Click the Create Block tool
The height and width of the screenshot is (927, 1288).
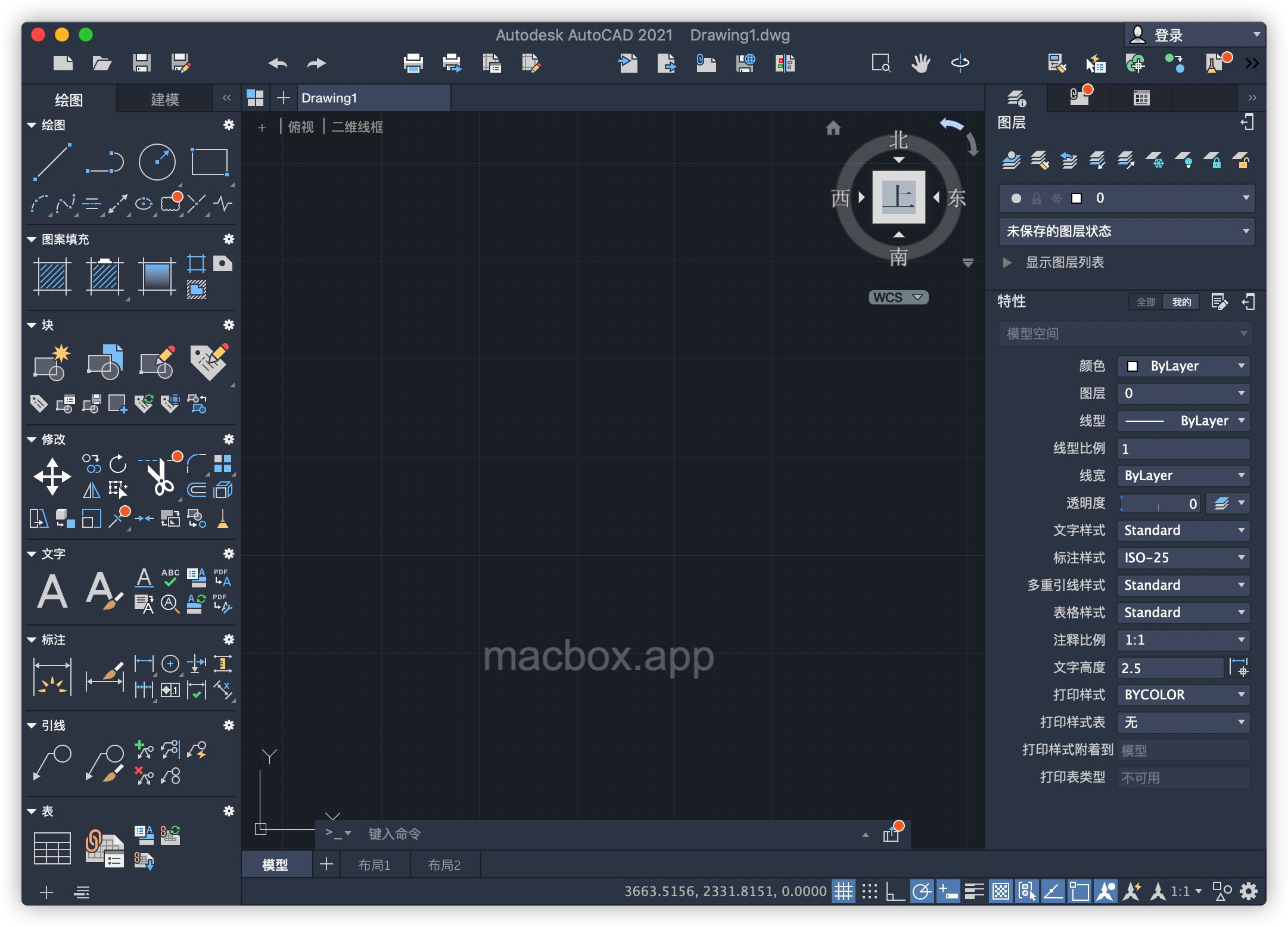tap(52, 362)
